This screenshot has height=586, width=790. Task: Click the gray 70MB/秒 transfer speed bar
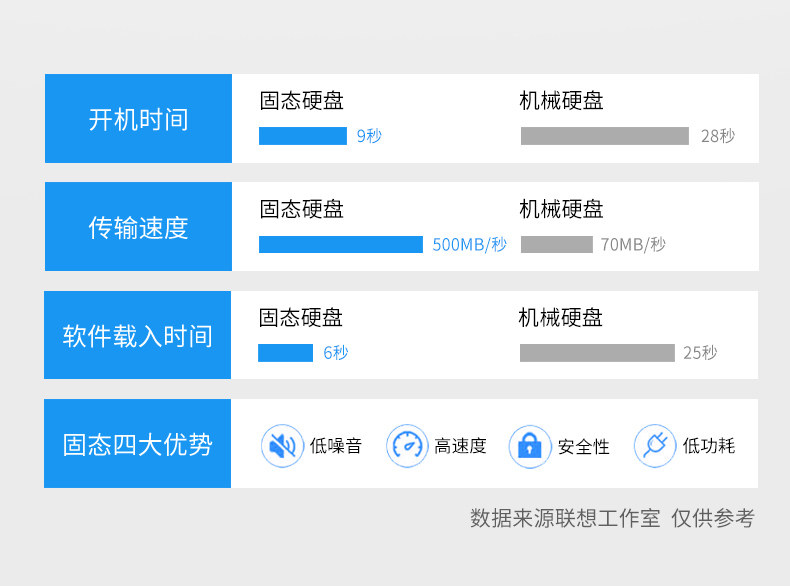[x=556, y=244]
